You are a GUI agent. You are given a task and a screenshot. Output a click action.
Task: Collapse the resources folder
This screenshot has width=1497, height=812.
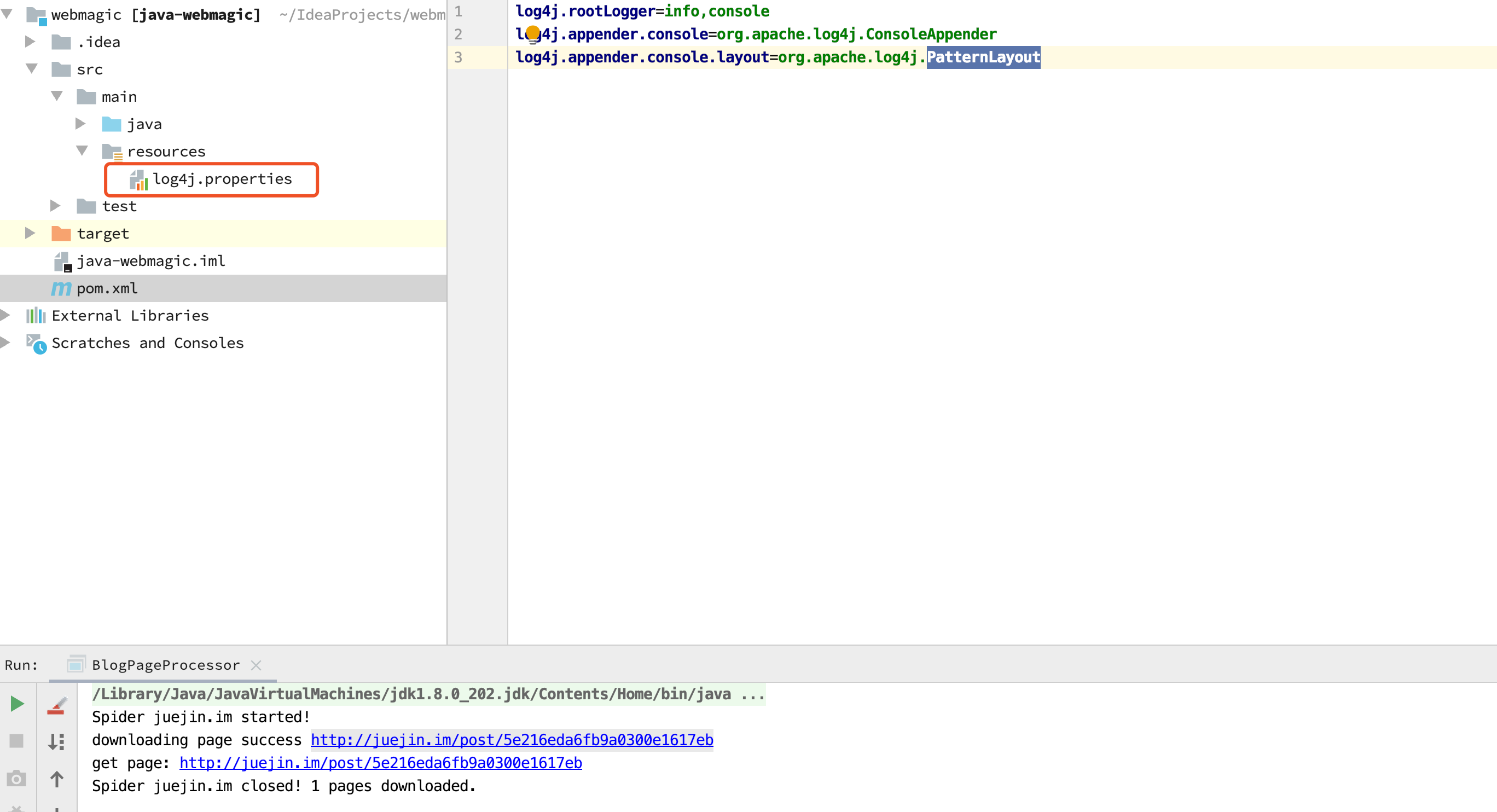click(x=82, y=151)
